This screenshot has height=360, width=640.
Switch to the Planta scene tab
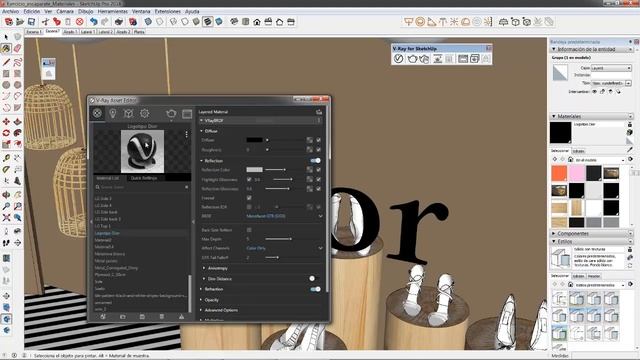[x=139, y=31]
